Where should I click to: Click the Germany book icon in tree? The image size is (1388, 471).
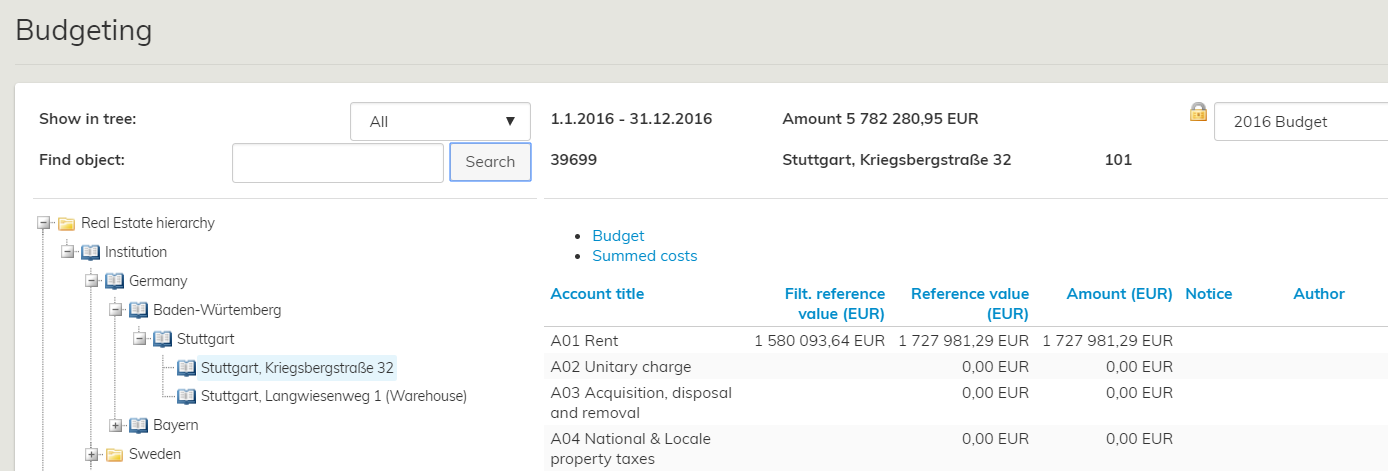click(115, 281)
